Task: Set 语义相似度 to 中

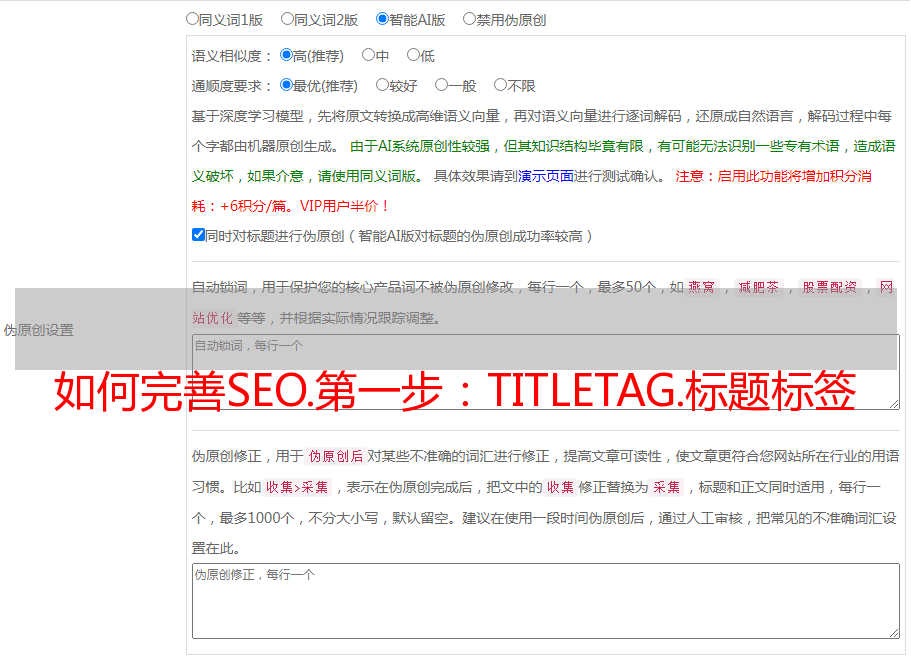Action: (368, 55)
